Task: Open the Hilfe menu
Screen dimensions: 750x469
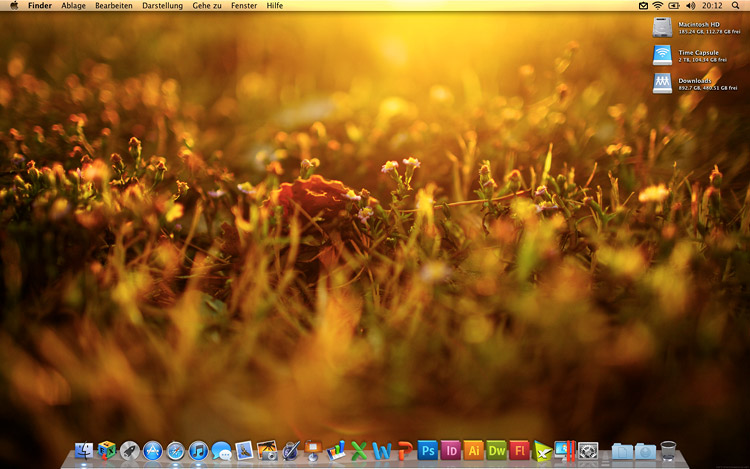Action: point(275,5)
